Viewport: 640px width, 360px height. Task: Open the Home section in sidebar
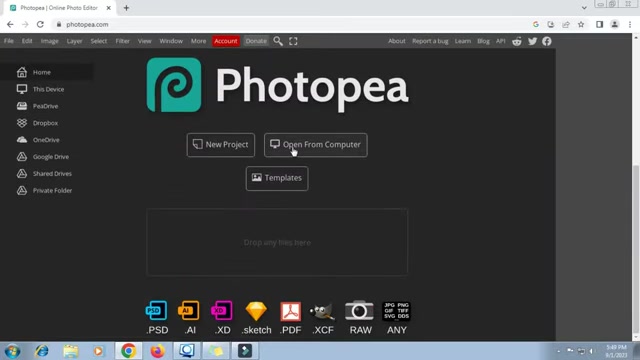click(46, 72)
